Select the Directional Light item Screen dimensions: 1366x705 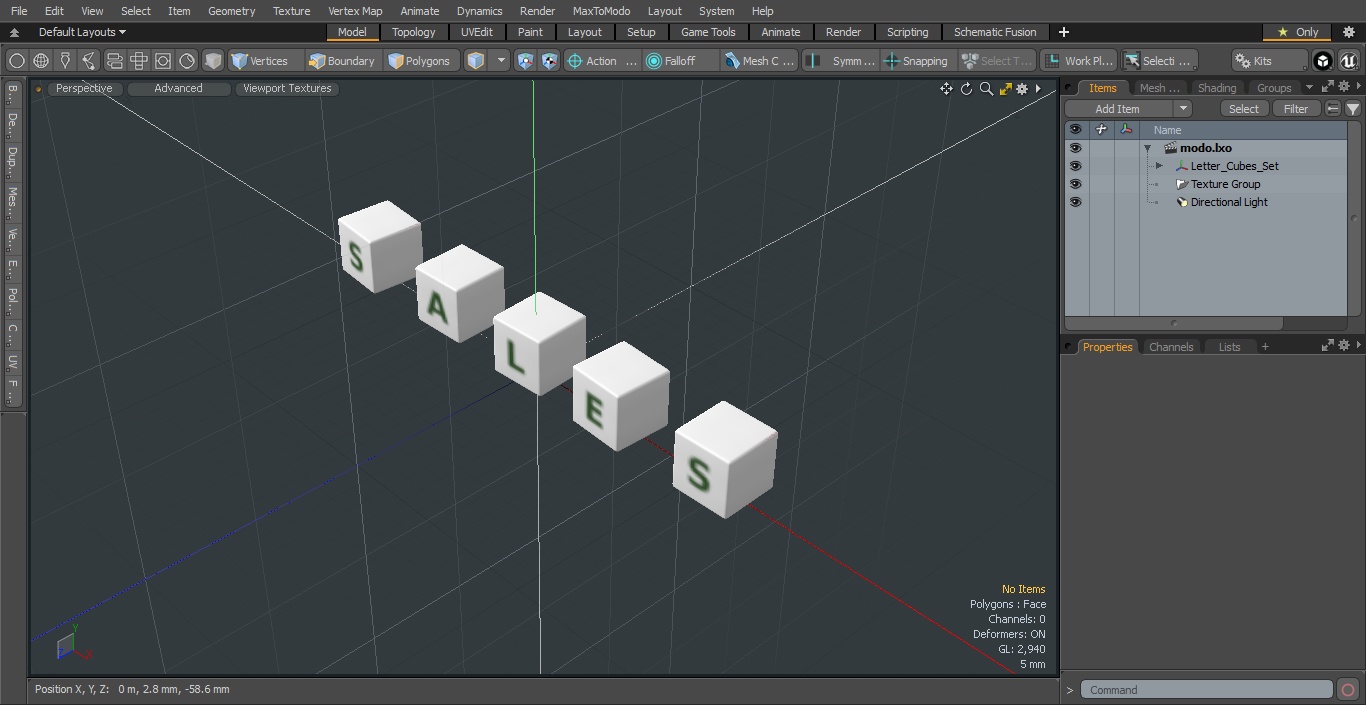[1228, 202]
